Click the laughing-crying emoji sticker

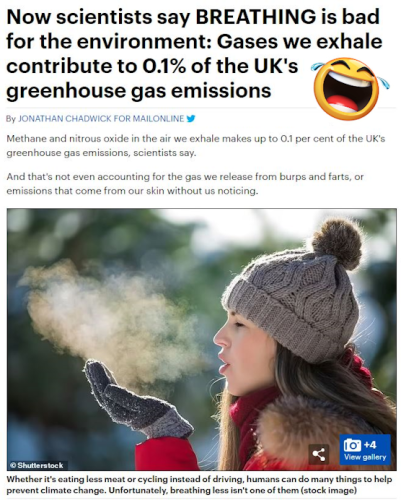tap(349, 89)
